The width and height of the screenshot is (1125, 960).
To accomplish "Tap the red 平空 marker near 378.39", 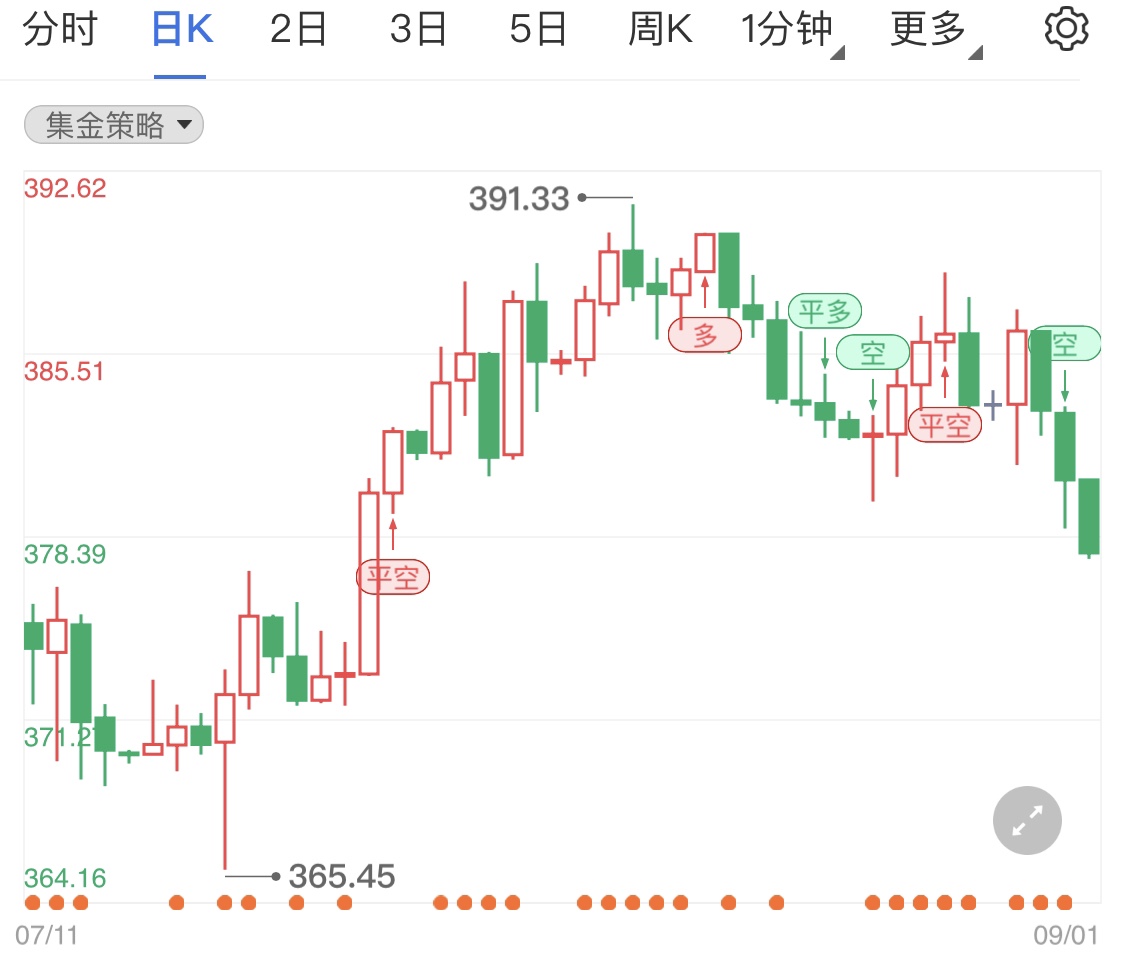I will (x=393, y=577).
